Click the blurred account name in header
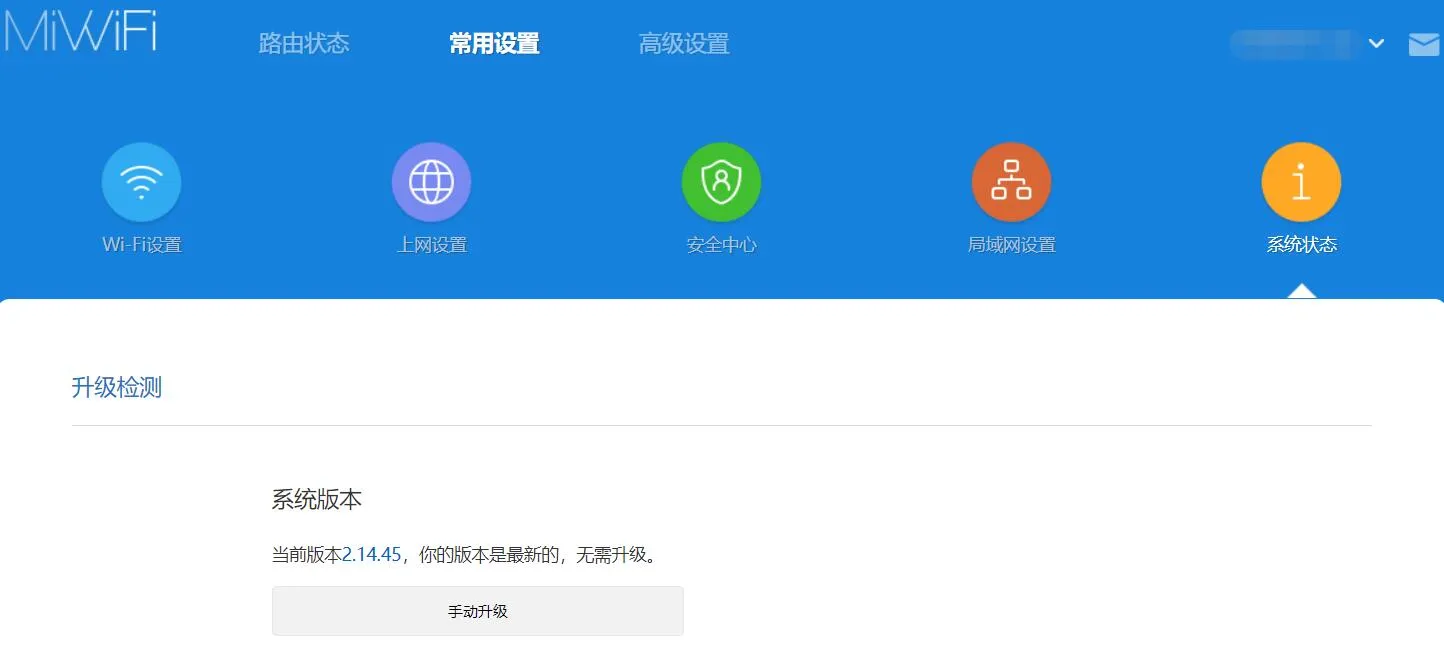This screenshot has height=659, width=1444. (x=1290, y=44)
